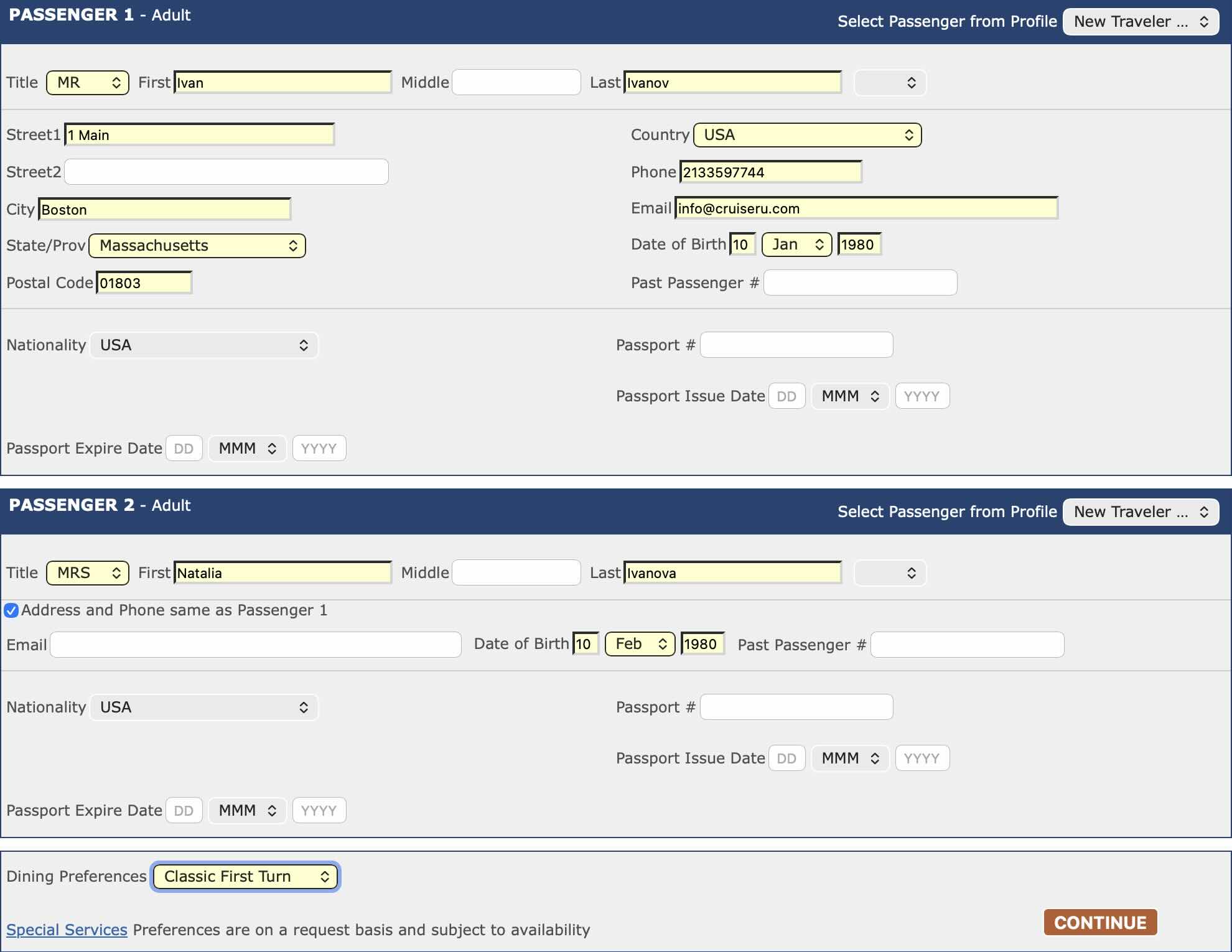Click Passenger 2 Passport Expire year field
The height and width of the screenshot is (952, 1232).
tap(319, 811)
